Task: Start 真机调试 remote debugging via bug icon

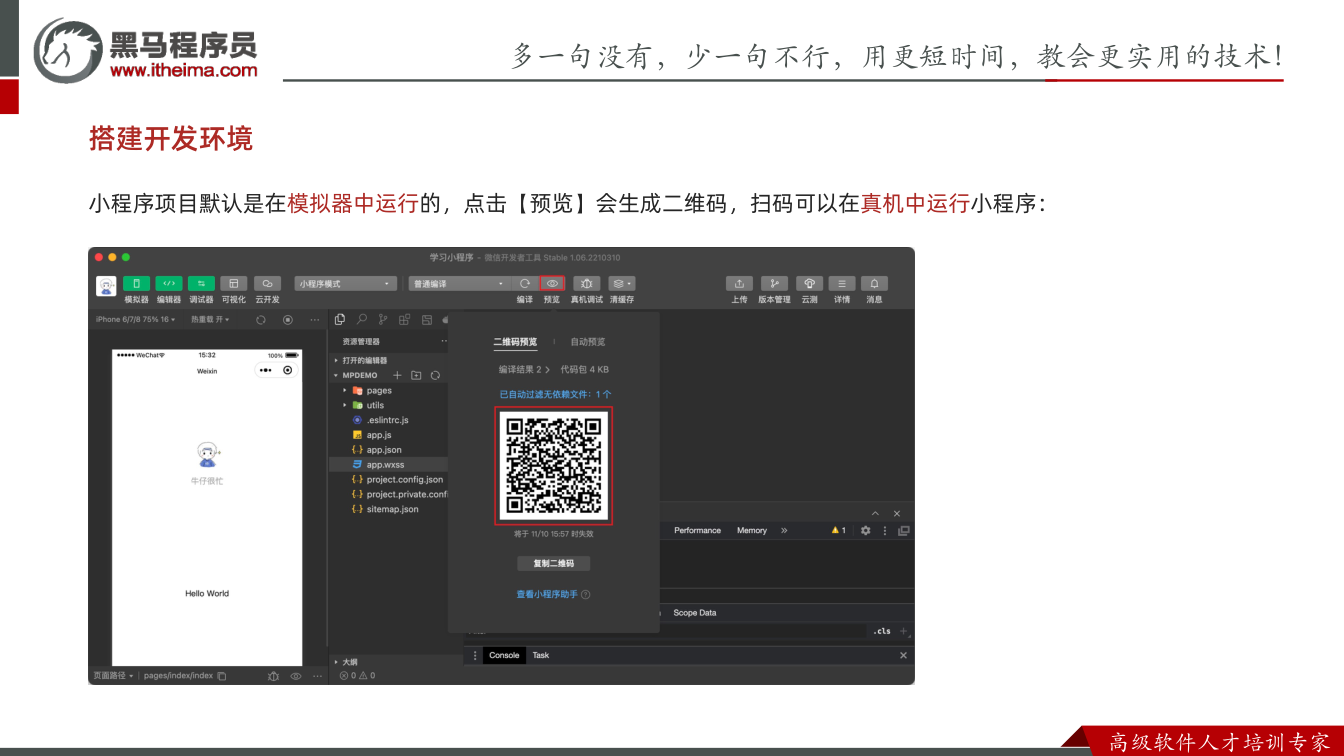Action: point(587,284)
